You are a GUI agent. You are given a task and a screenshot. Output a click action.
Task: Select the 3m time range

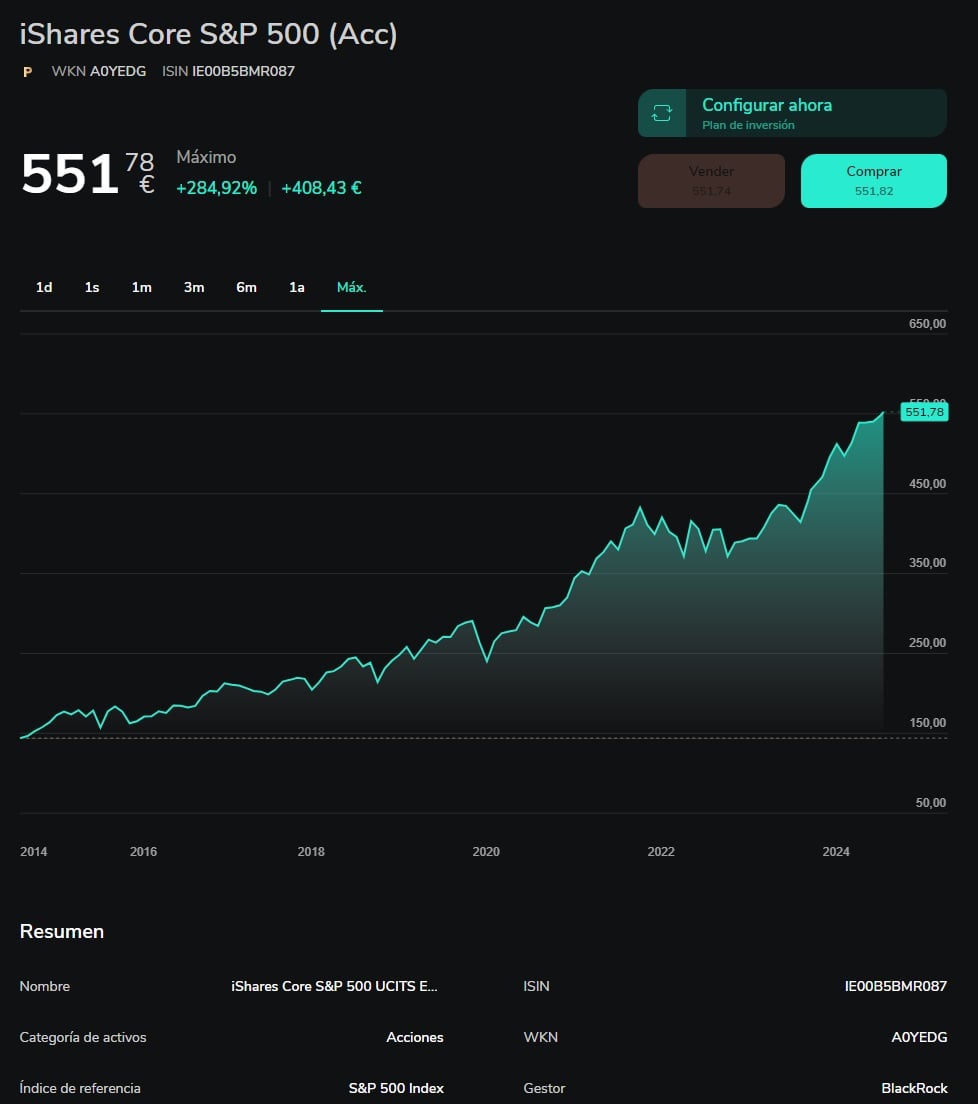click(193, 287)
